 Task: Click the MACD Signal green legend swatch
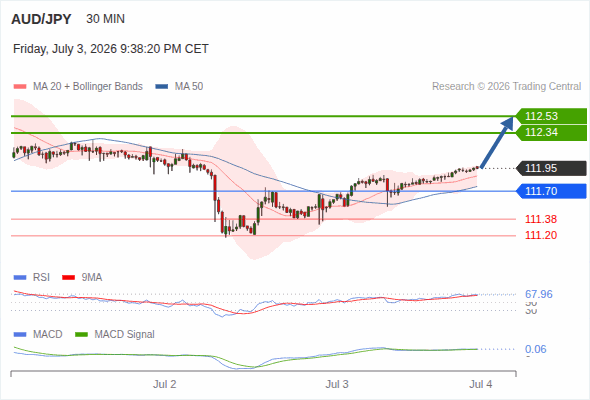pos(81,335)
